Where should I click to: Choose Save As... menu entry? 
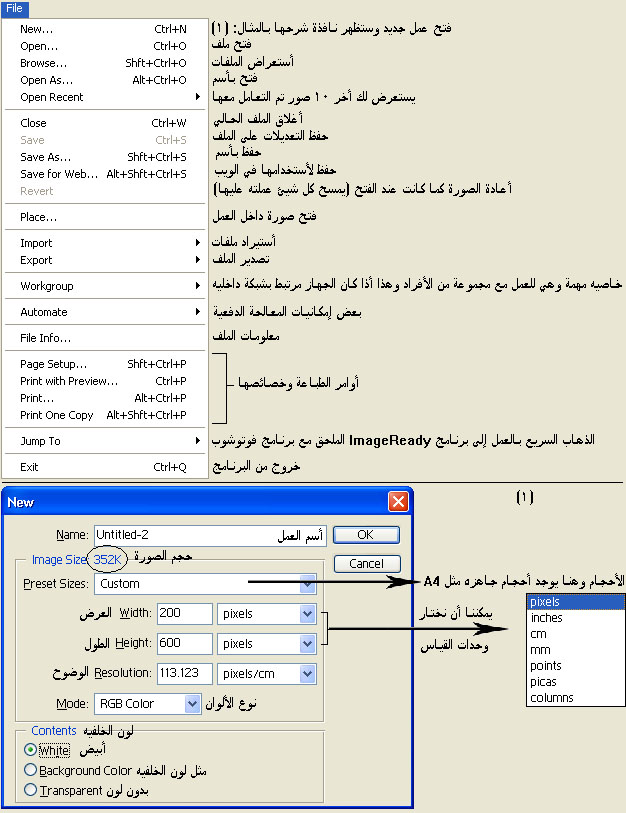point(104,157)
